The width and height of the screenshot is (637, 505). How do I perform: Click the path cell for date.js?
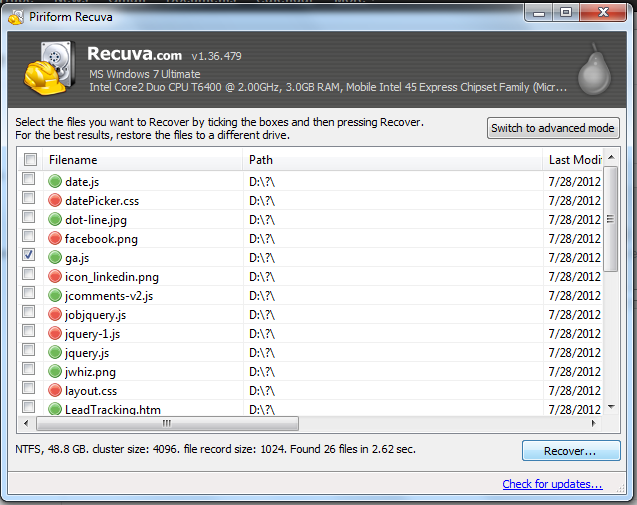pos(393,182)
